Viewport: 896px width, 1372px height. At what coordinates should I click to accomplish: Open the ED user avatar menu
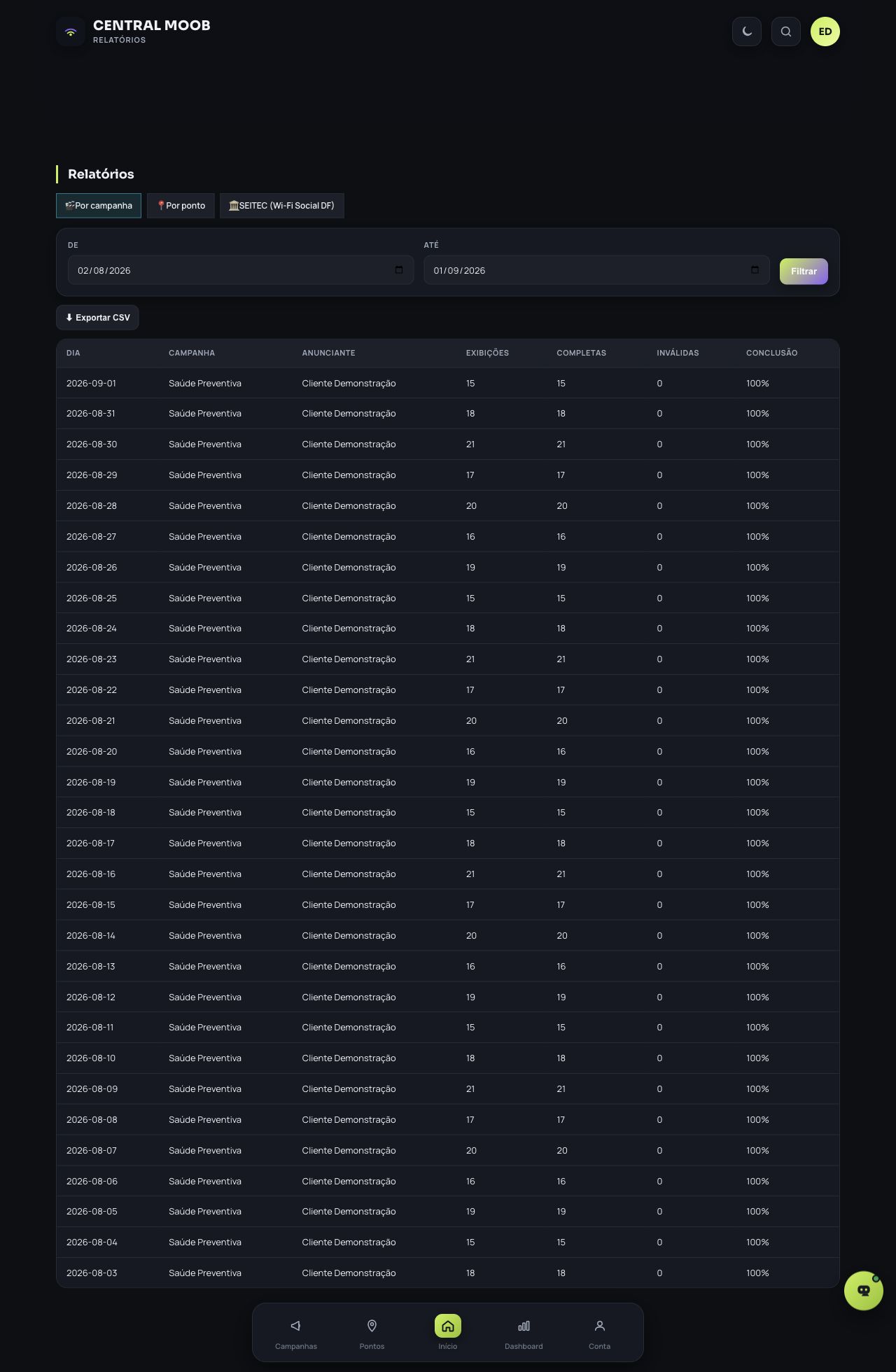(x=825, y=31)
